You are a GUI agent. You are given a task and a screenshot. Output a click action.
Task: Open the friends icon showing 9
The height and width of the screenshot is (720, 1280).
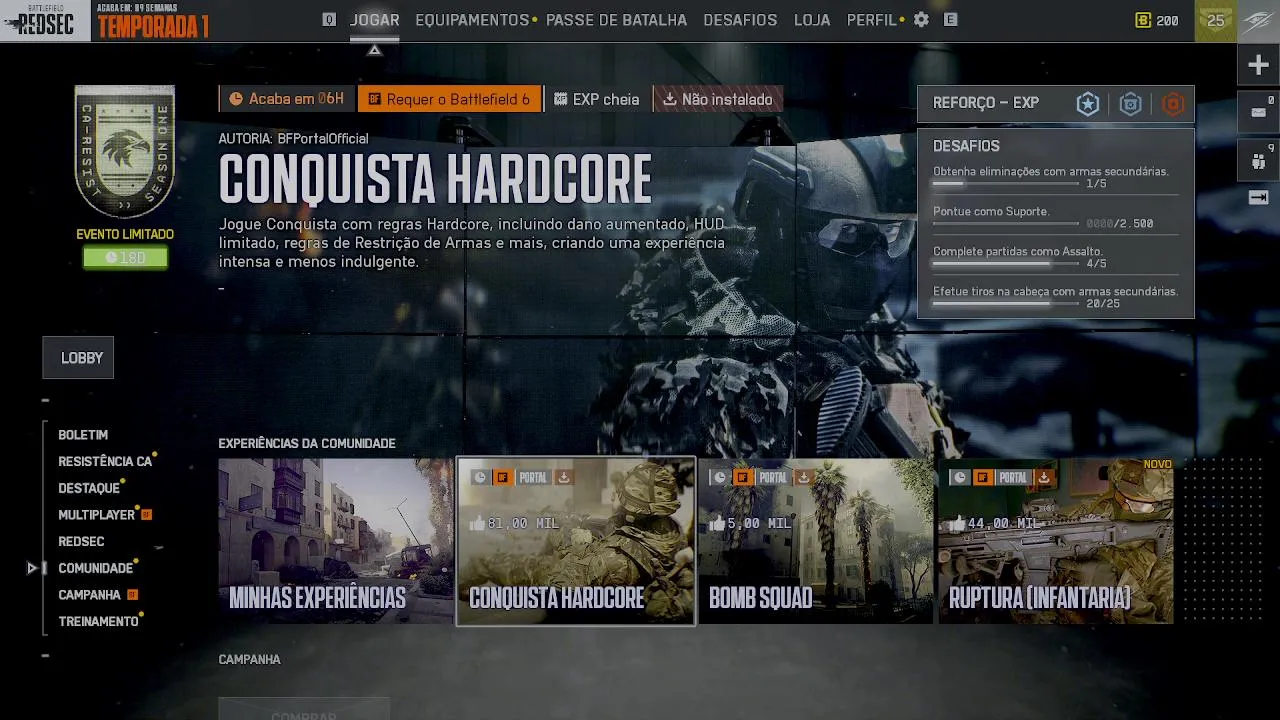pyautogui.click(x=1259, y=158)
